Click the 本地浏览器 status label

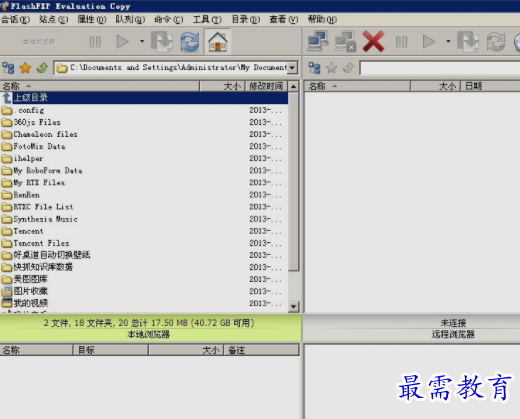point(149,334)
